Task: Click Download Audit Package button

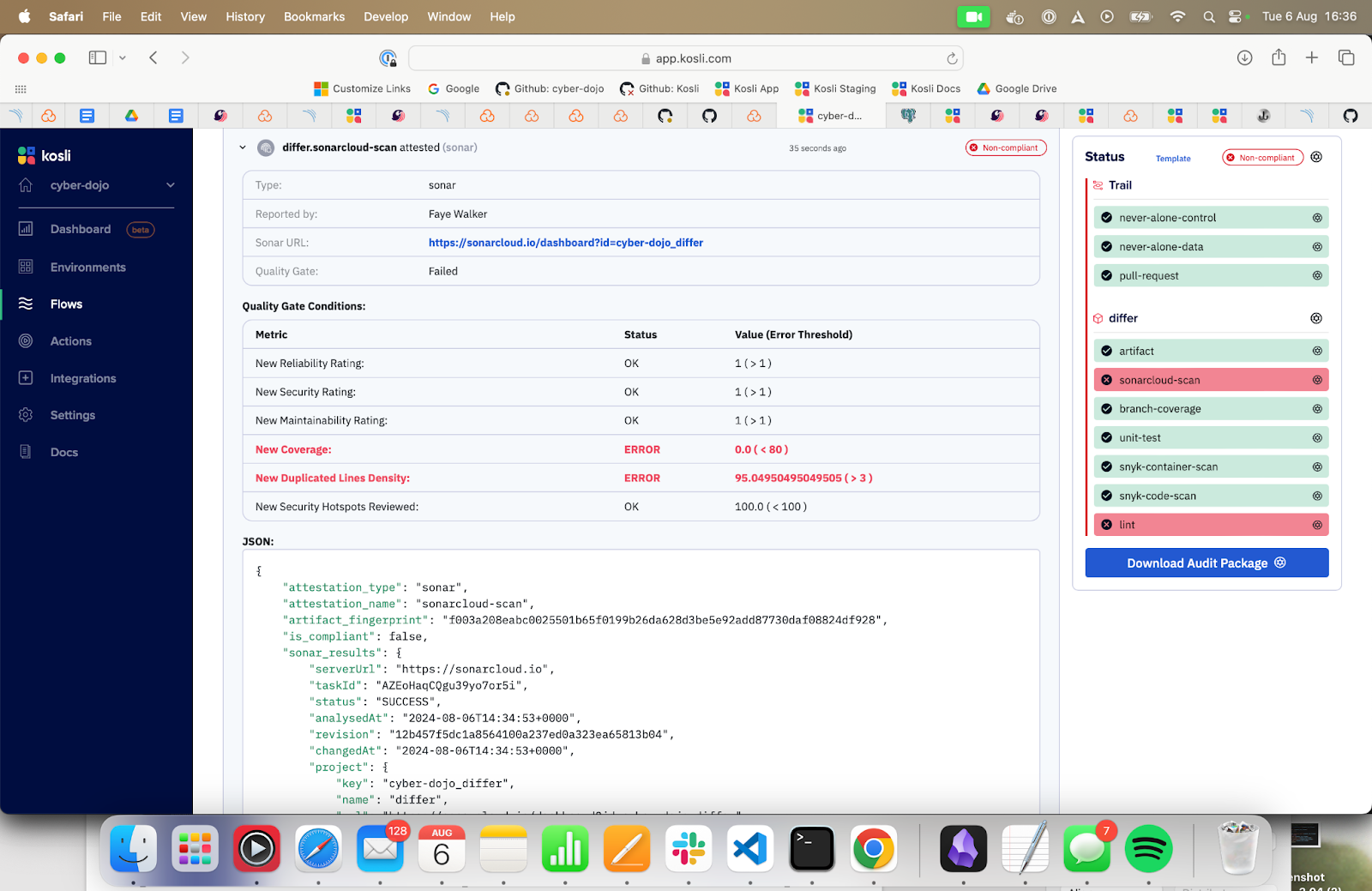Action: 1207,563
